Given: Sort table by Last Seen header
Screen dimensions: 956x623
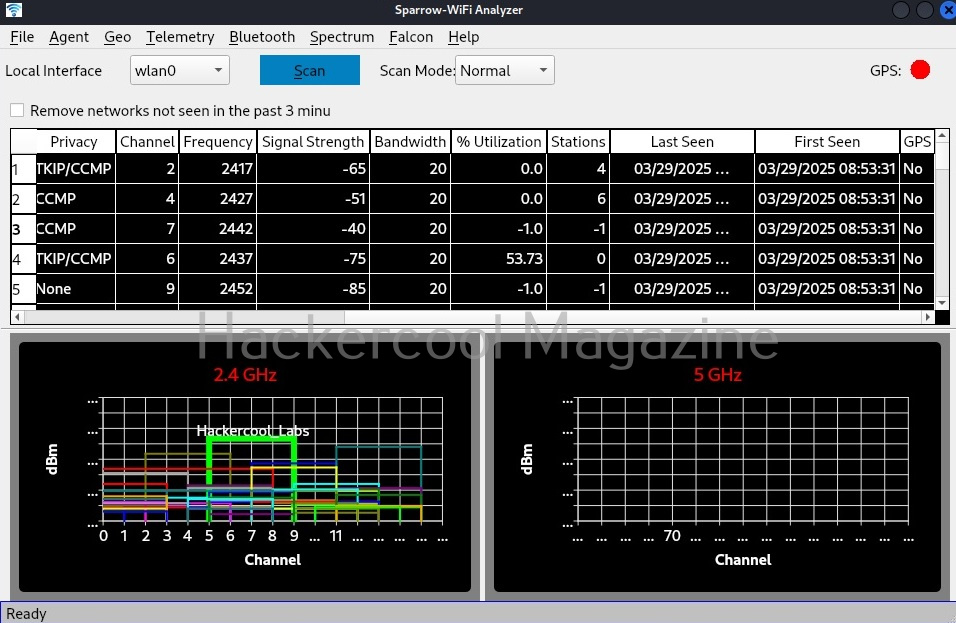Looking at the screenshot, I should (682, 141).
